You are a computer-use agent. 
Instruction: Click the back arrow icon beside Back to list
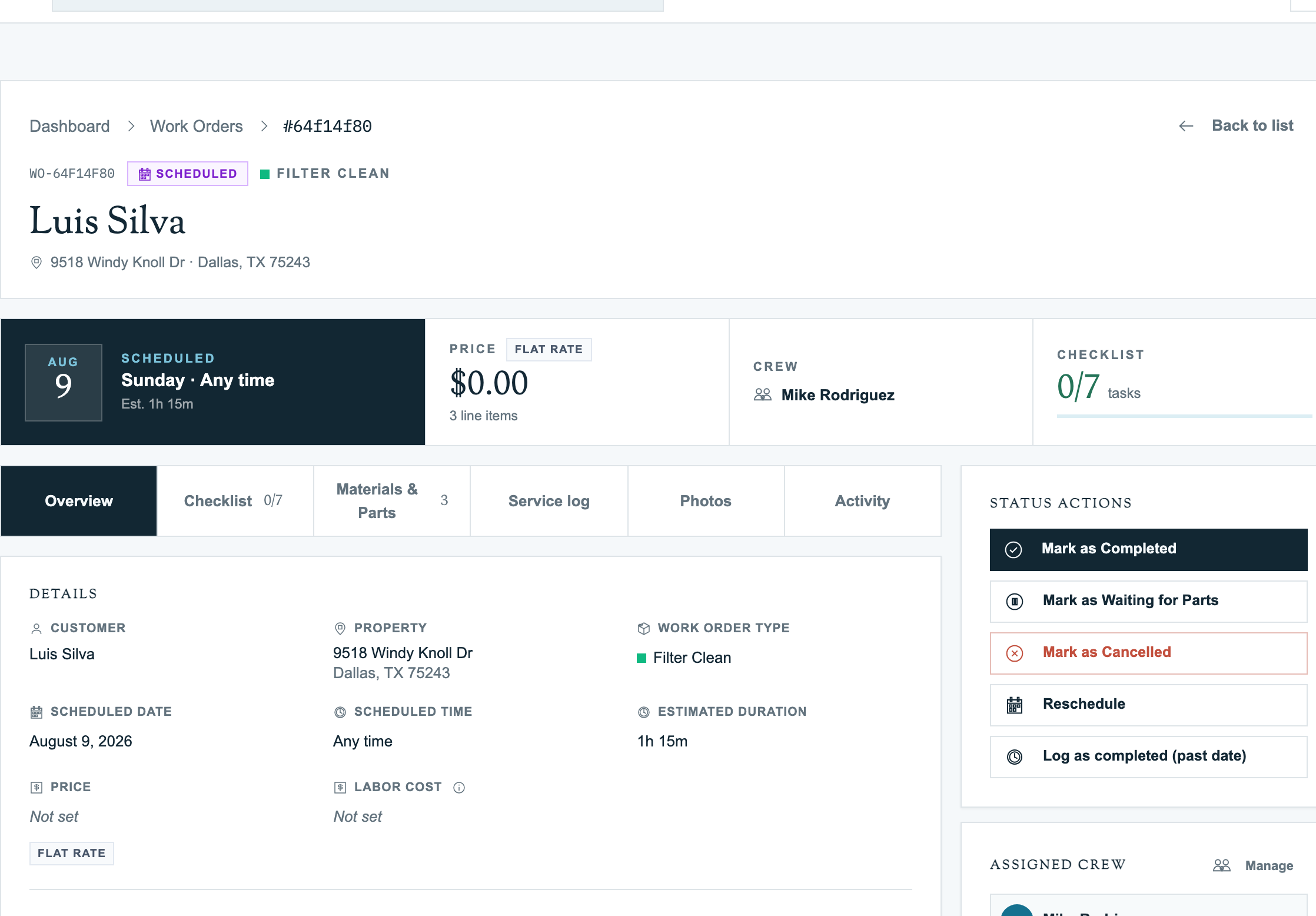coord(1186,126)
